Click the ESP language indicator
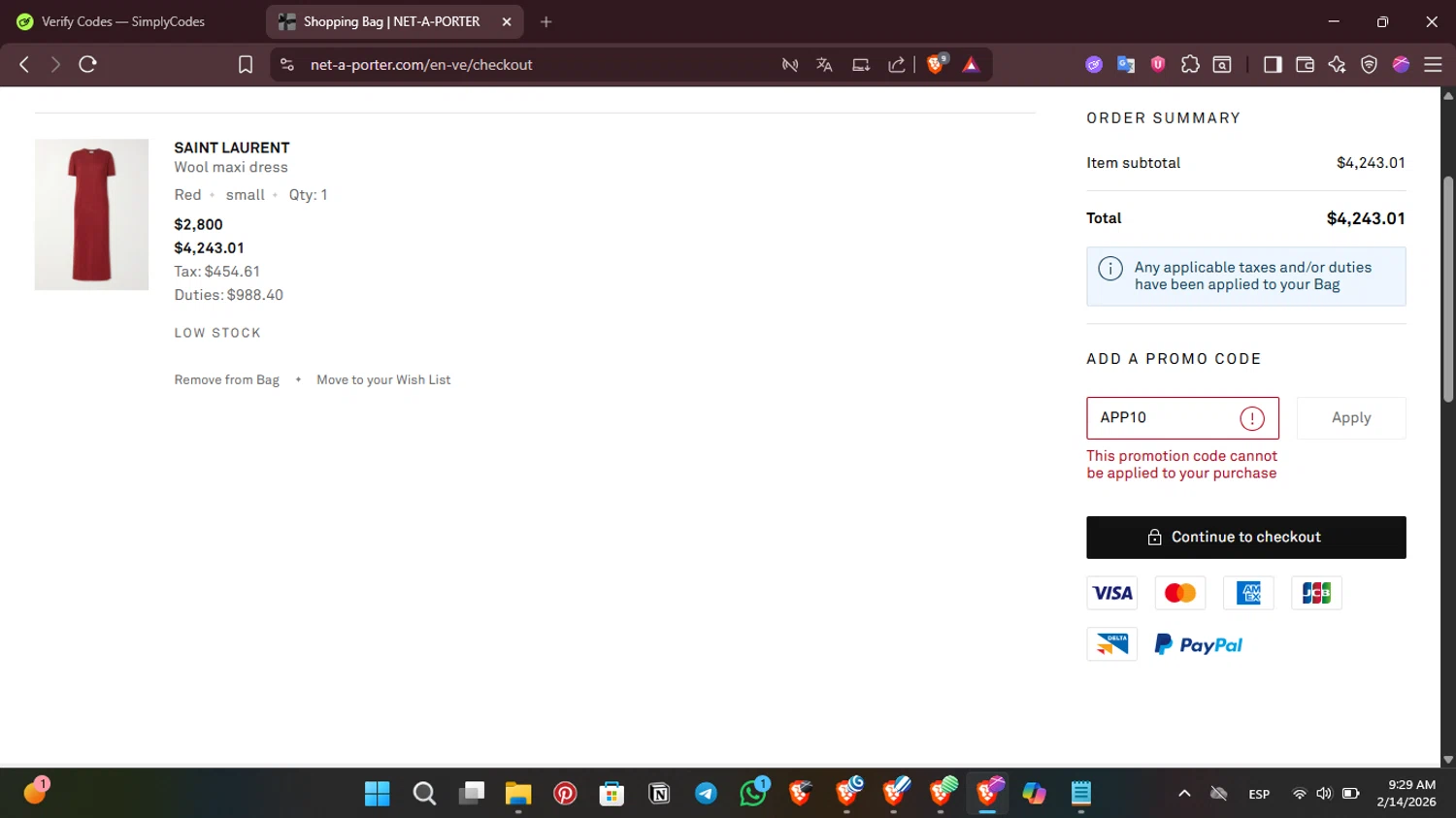 coord(1259,794)
